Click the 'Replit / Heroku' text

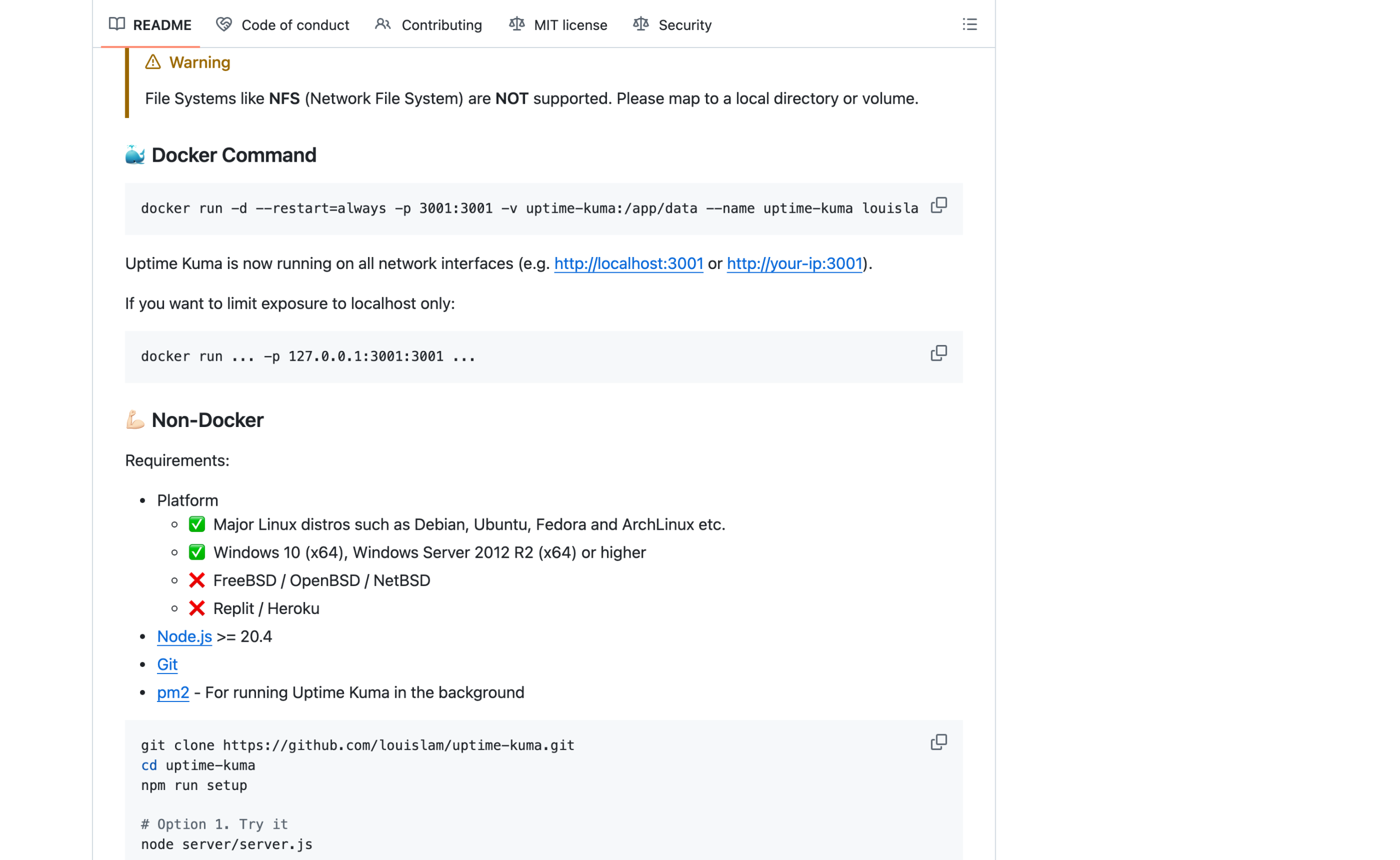[266, 609]
